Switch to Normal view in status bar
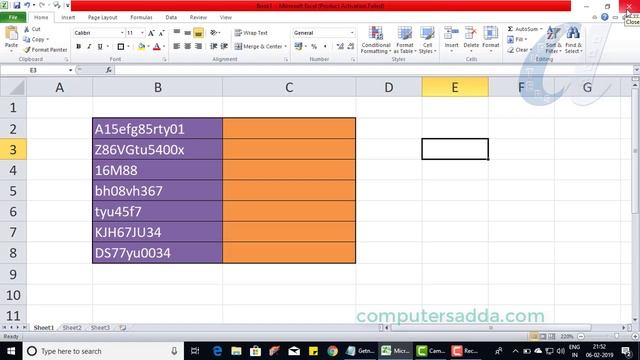The width and height of the screenshot is (640, 360). [x=533, y=336]
